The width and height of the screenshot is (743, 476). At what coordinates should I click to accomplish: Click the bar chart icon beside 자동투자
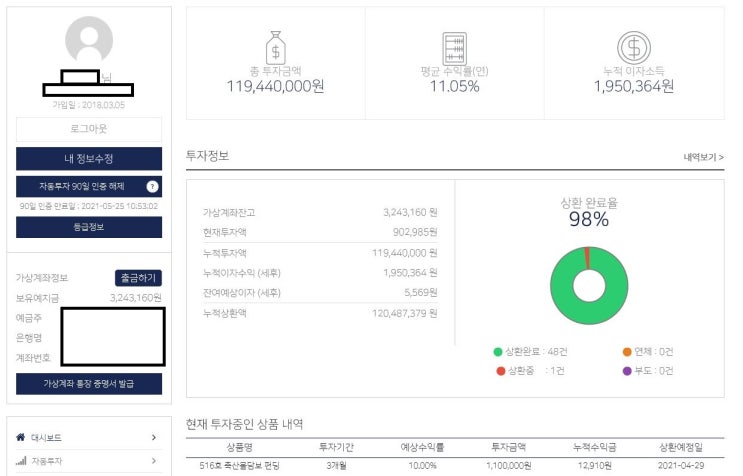[20, 460]
